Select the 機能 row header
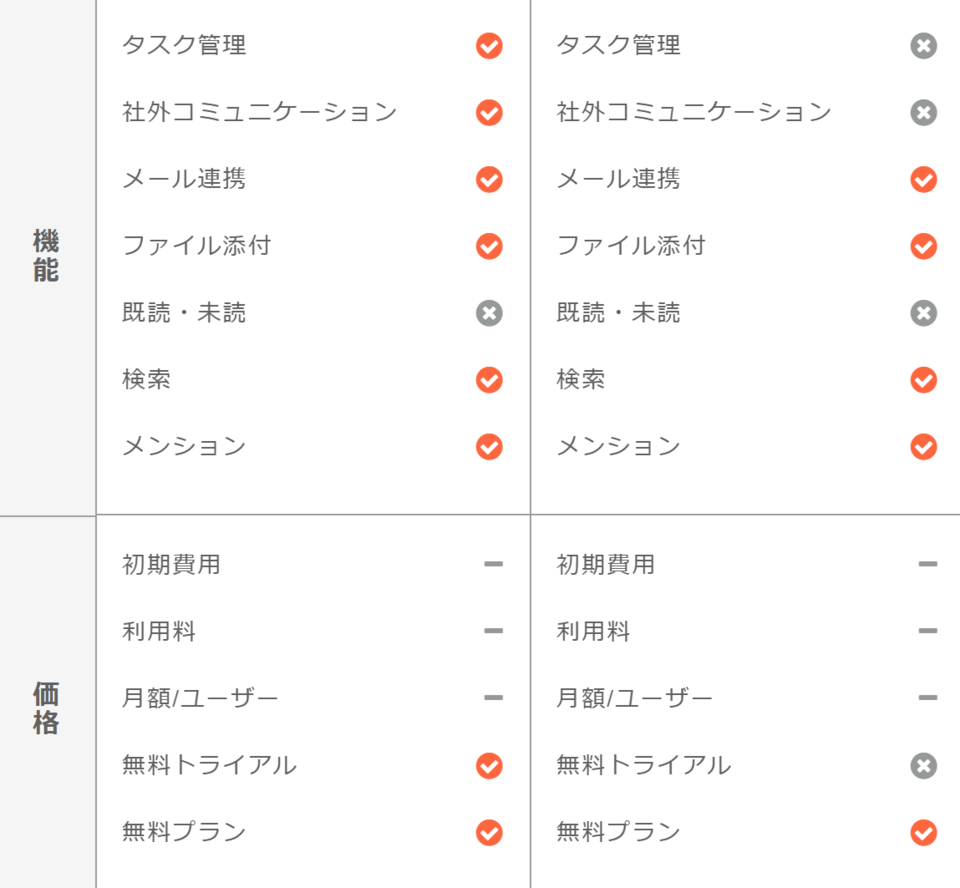This screenshot has height=888, width=960. (x=46, y=255)
